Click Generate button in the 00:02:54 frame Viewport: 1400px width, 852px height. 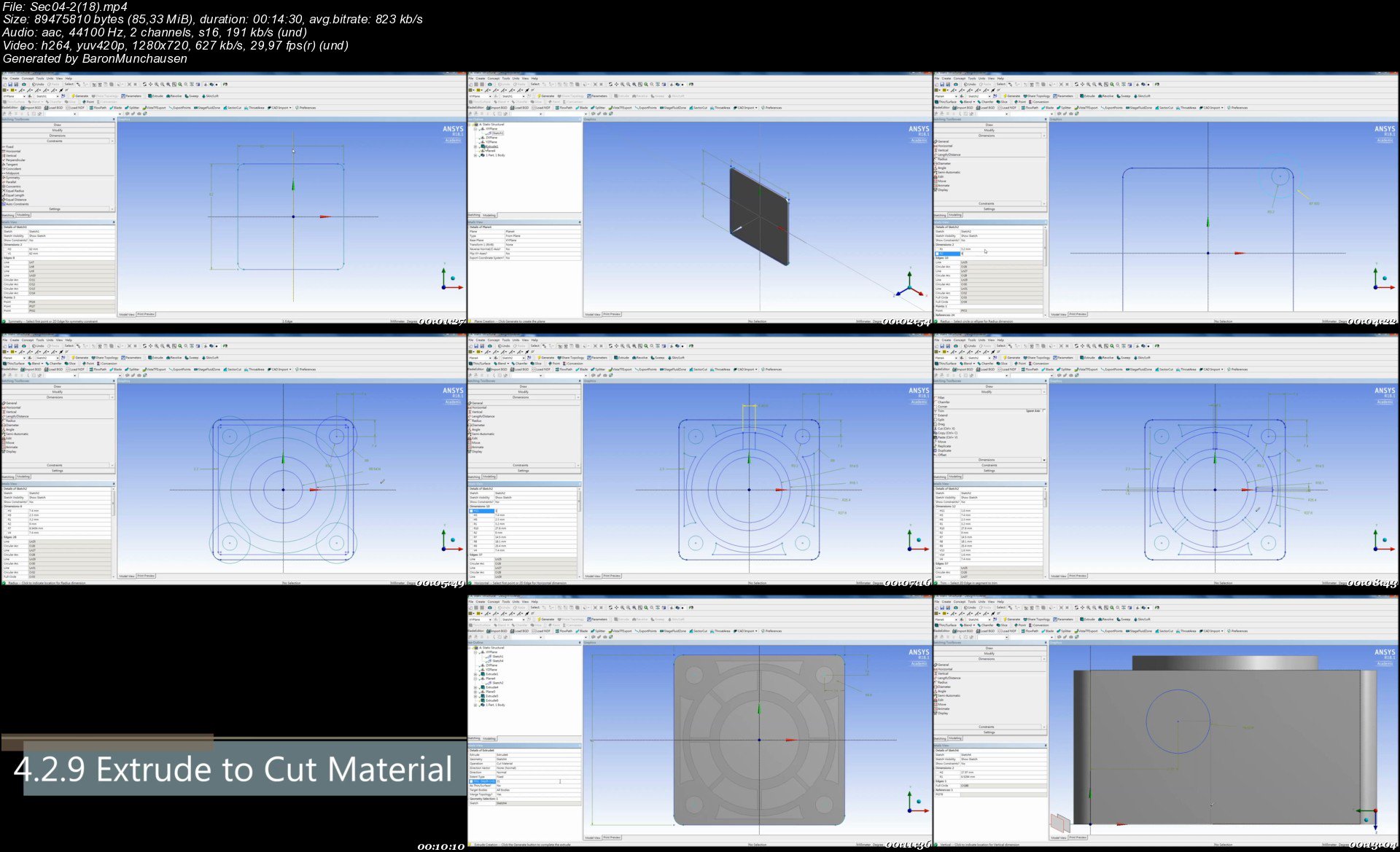click(x=545, y=95)
